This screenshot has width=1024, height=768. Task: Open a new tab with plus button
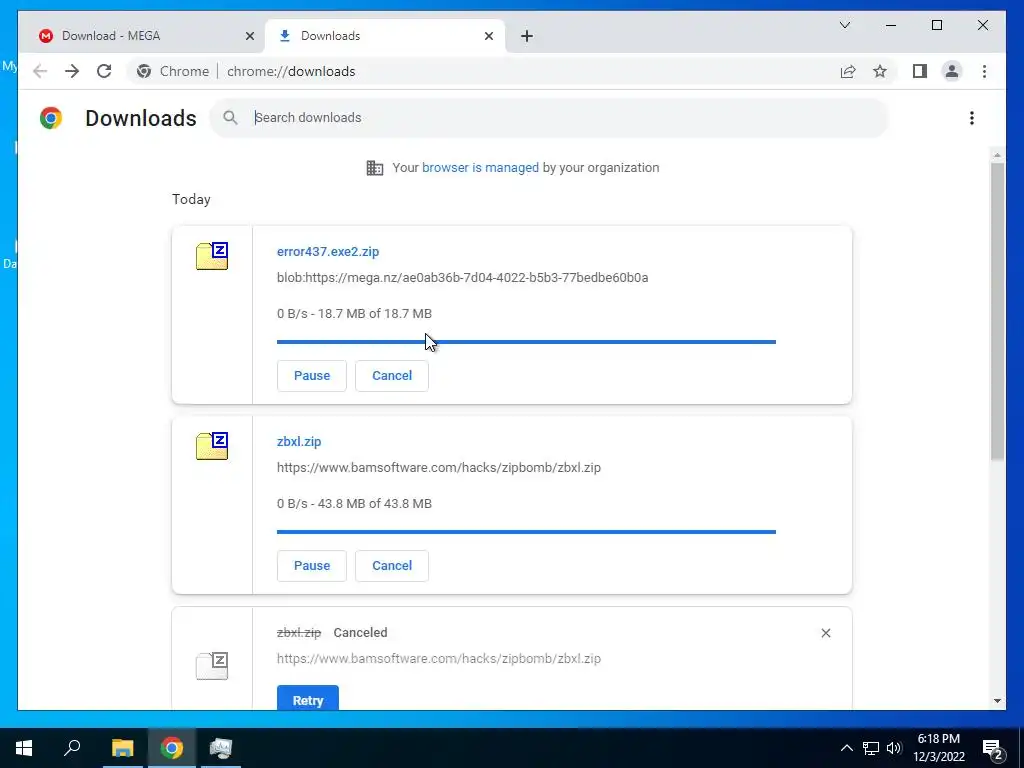pos(527,36)
